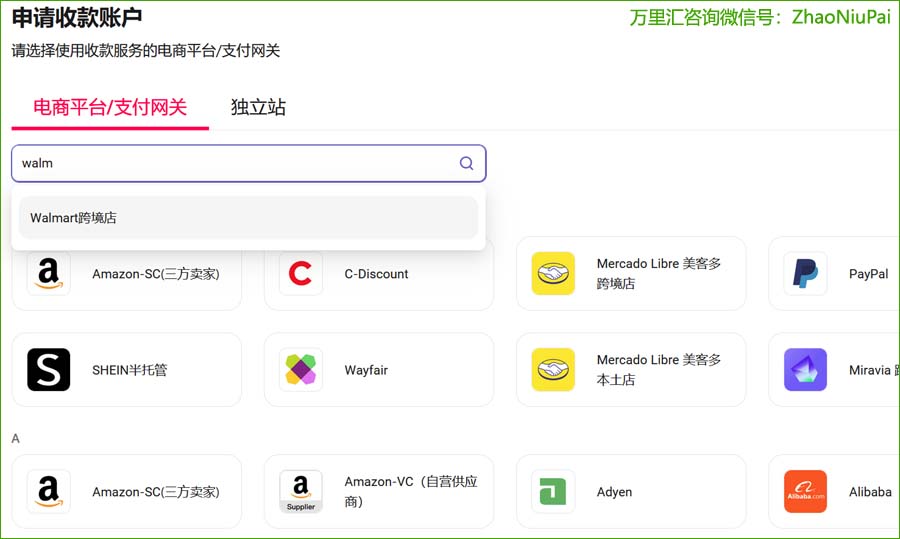This screenshot has width=900, height=539.
Task: Click the 申请收款账户 page title
Action: (77, 18)
